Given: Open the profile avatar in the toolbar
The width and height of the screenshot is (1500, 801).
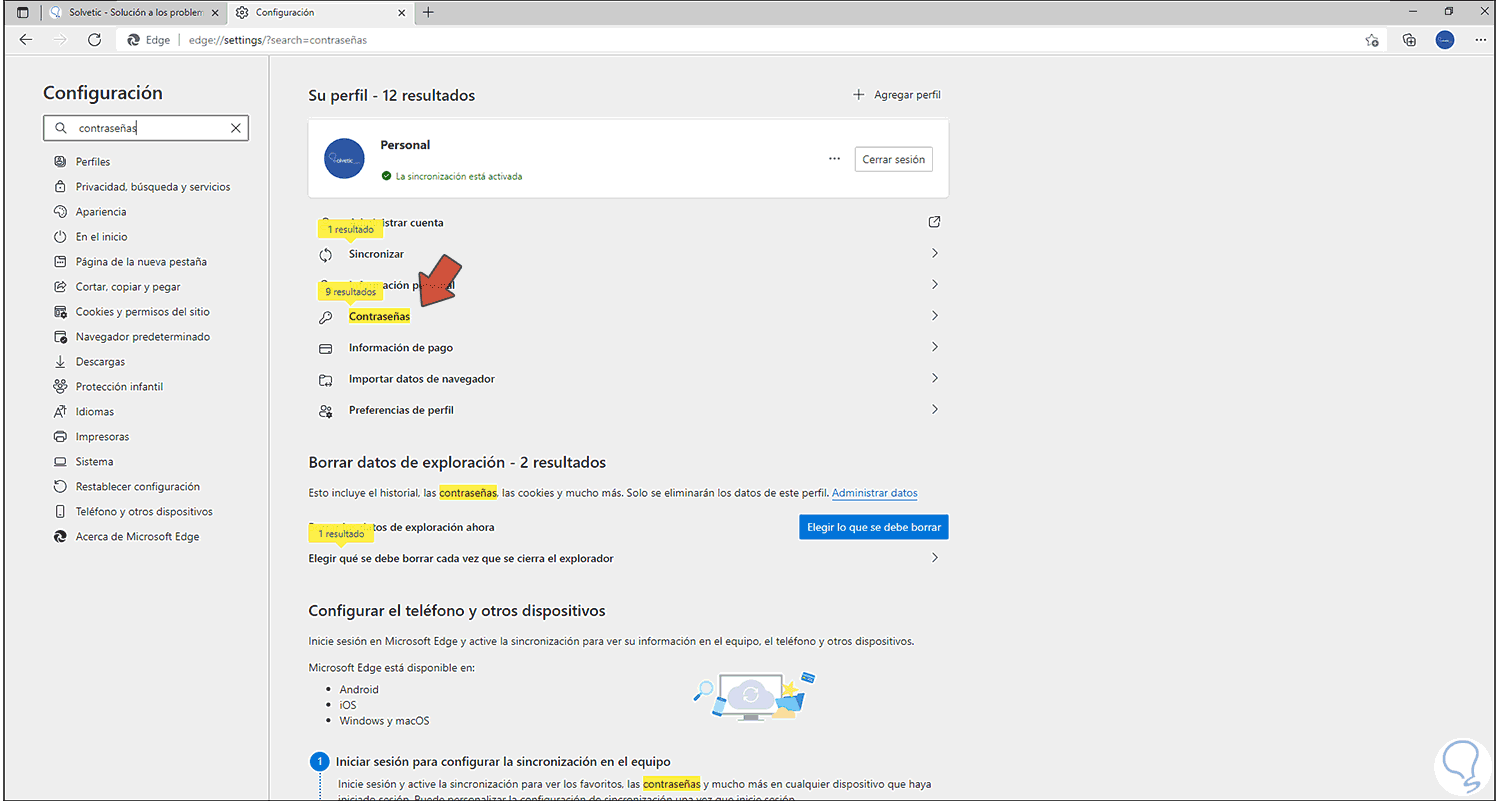Looking at the screenshot, I should pos(1444,40).
